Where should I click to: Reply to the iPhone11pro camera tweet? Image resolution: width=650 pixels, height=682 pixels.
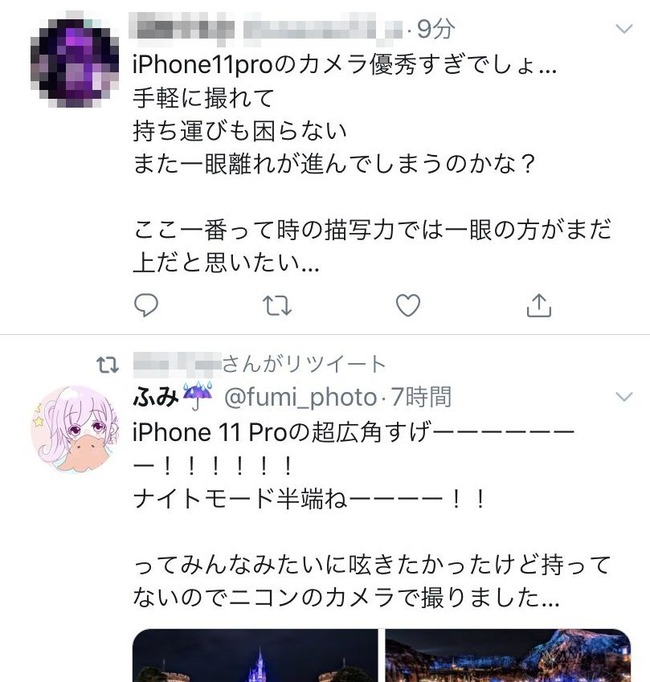[x=146, y=305]
